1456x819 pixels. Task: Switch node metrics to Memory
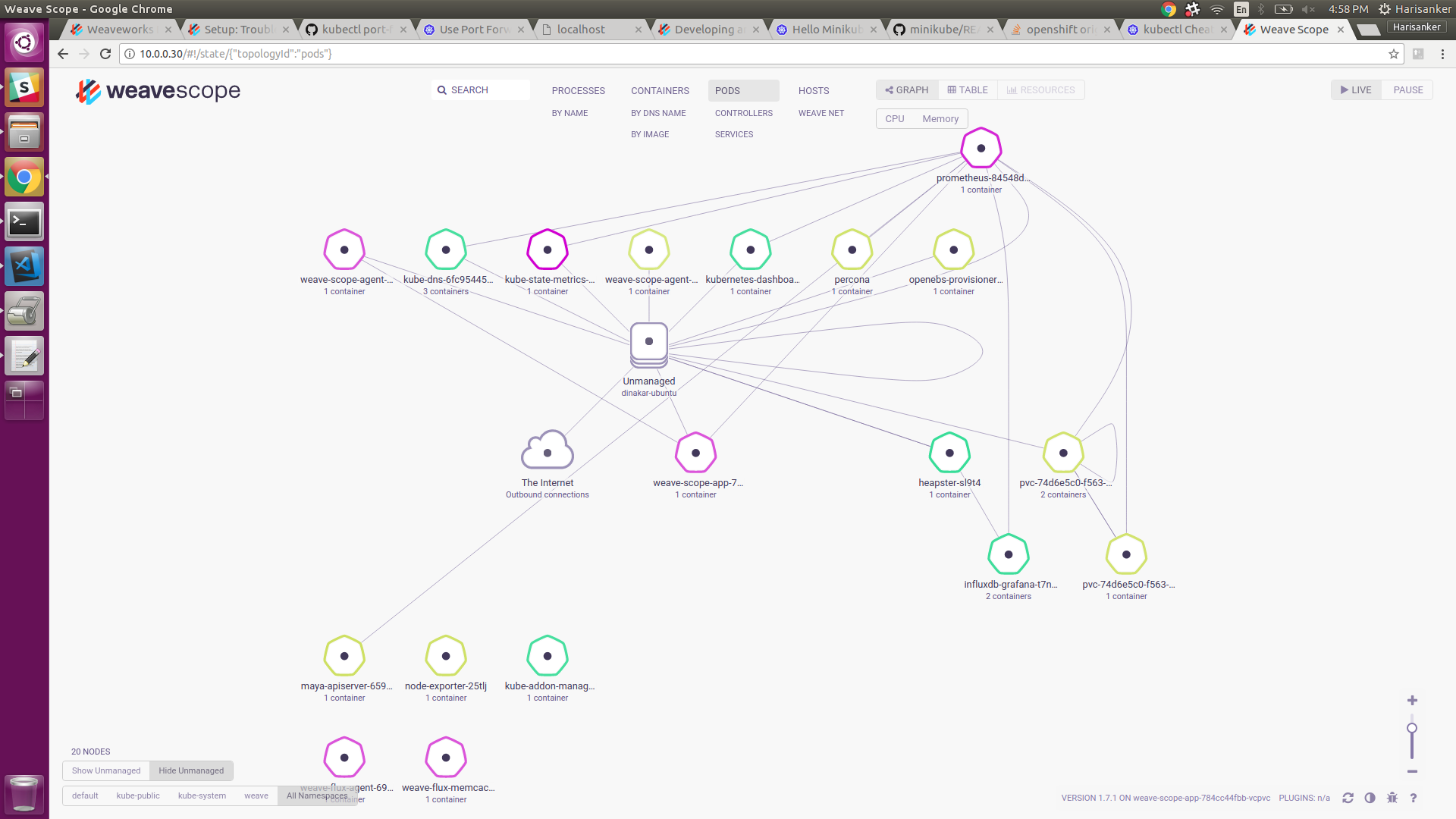940,118
